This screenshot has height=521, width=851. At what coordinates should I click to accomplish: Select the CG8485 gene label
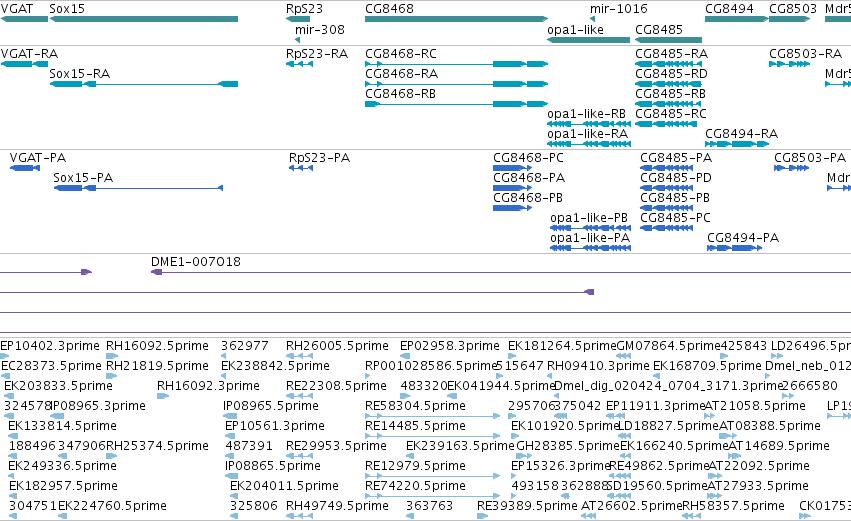[x=659, y=30]
